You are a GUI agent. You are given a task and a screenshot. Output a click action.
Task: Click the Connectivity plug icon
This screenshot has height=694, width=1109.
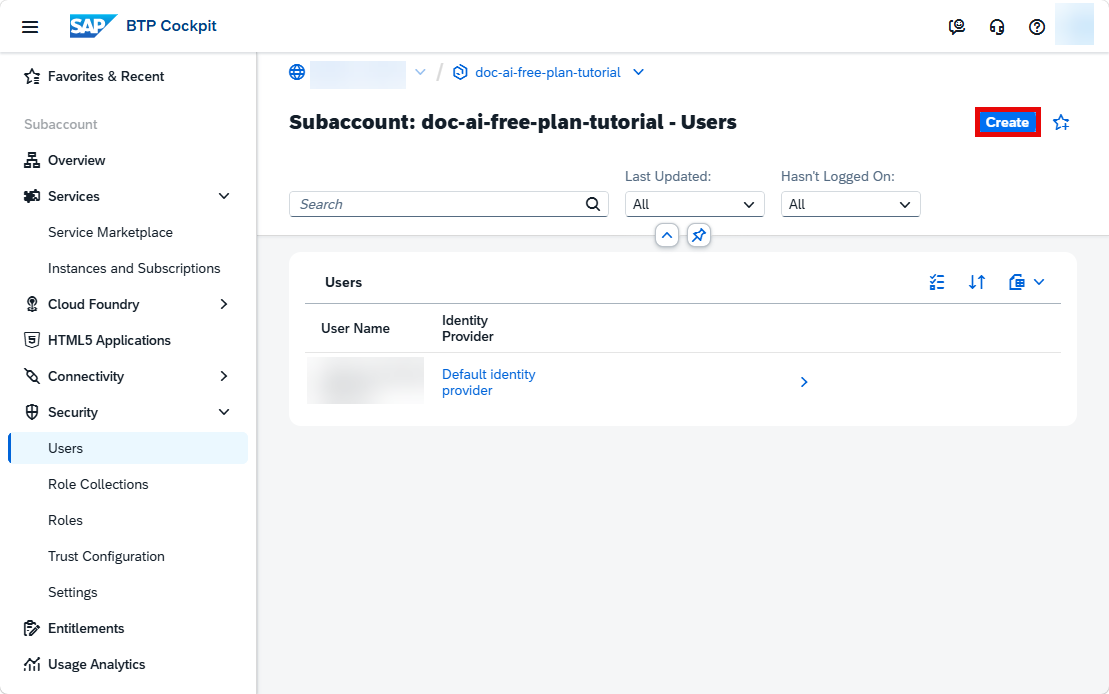tap(32, 376)
